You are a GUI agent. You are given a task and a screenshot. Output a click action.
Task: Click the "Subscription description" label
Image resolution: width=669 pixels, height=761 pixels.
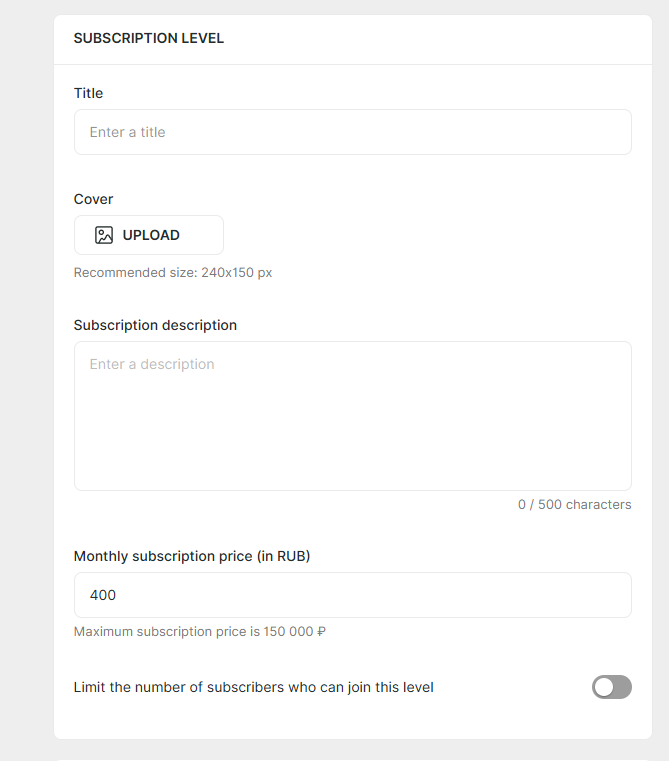pyautogui.click(x=155, y=325)
